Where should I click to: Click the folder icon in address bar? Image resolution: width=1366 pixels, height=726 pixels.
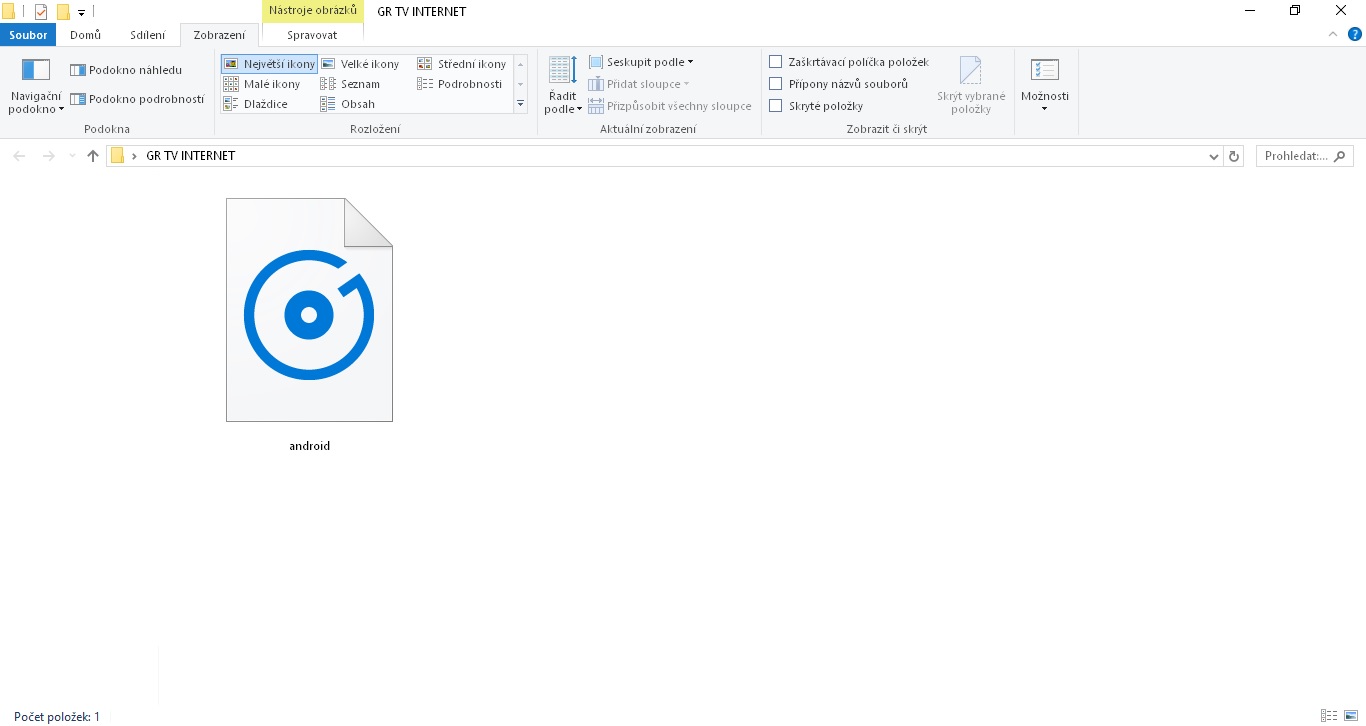point(118,156)
